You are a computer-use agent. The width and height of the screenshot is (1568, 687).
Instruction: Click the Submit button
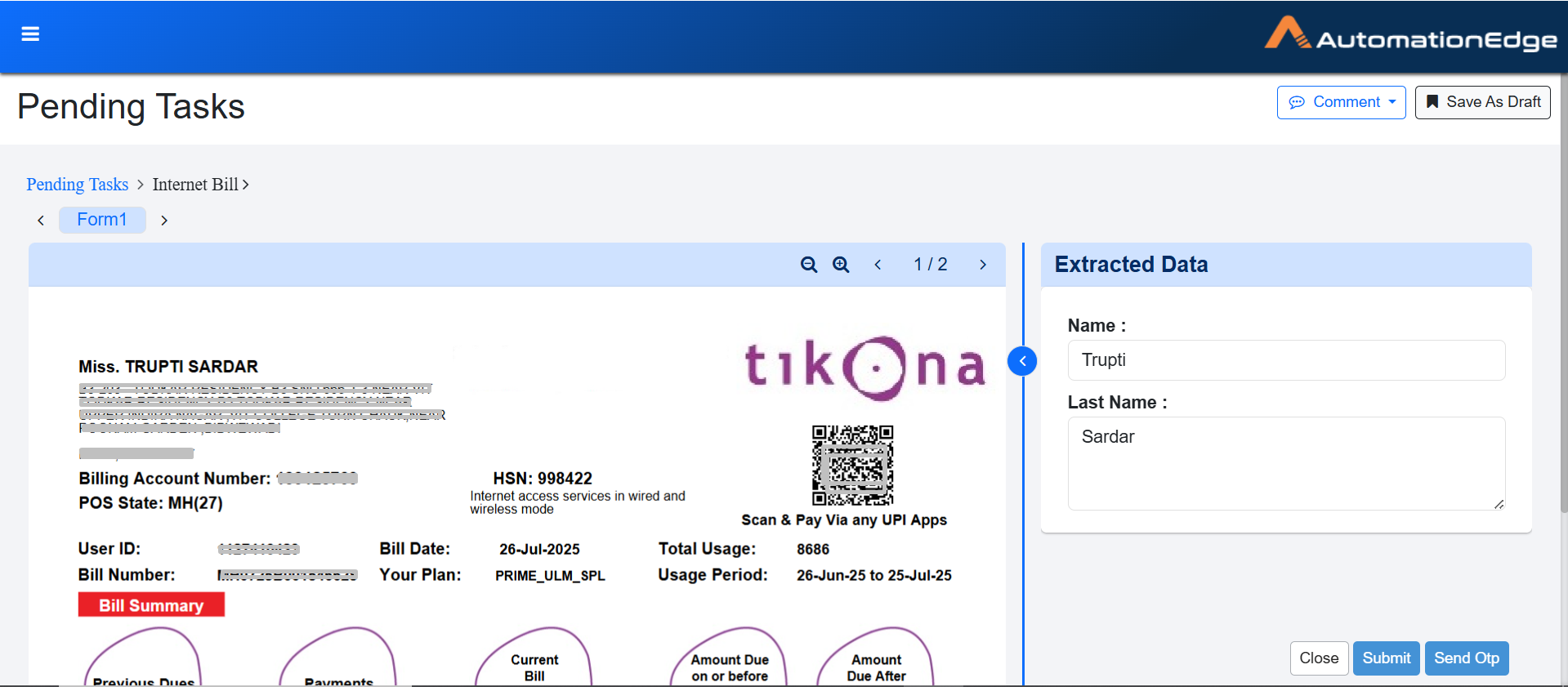(1386, 658)
